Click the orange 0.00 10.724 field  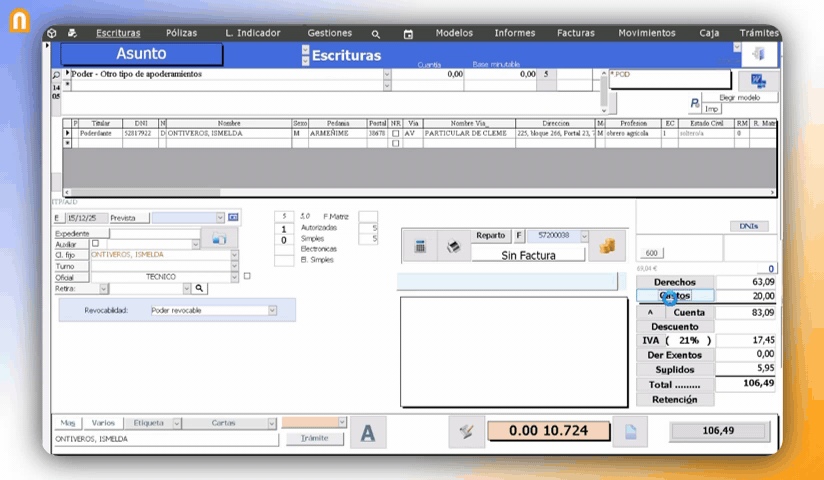coord(548,431)
